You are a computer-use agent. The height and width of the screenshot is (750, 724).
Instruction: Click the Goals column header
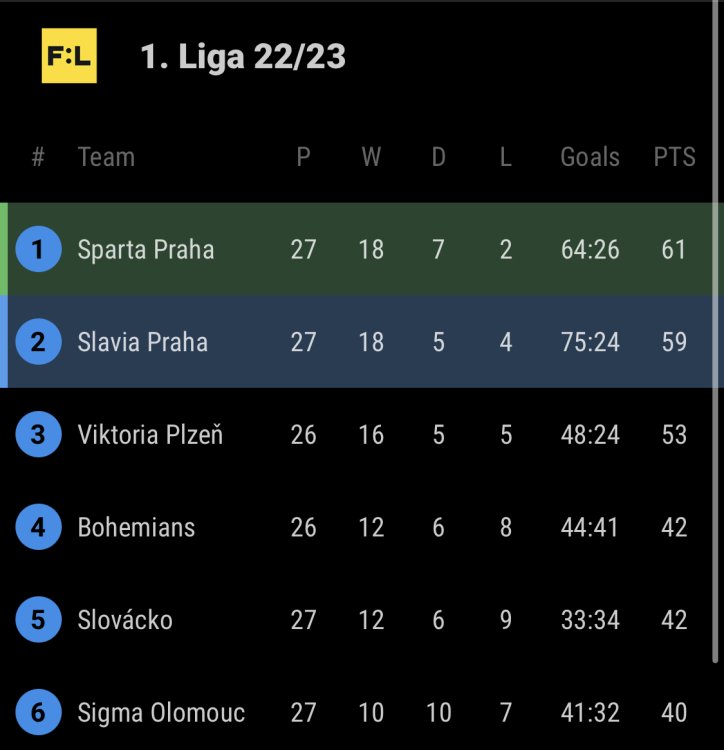click(590, 157)
